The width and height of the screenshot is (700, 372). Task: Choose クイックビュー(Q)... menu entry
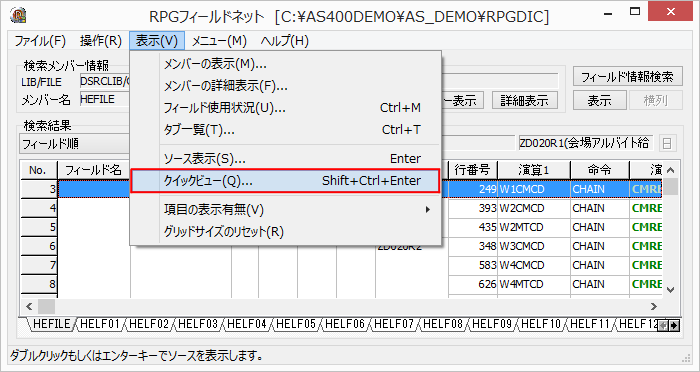tap(286, 181)
